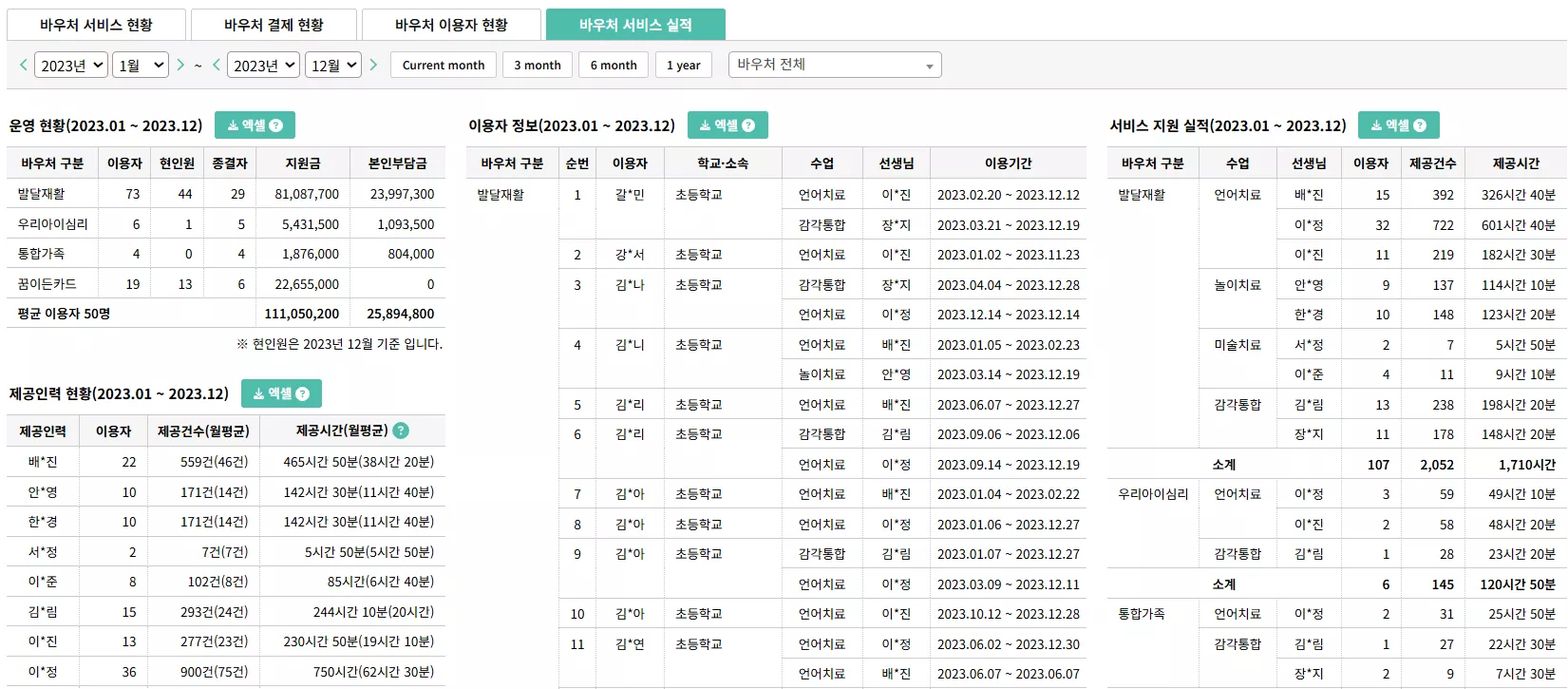Download 이용자 정보 table as Excel
The height and width of the screenshot is (689, 1568).
coord(727,125)
